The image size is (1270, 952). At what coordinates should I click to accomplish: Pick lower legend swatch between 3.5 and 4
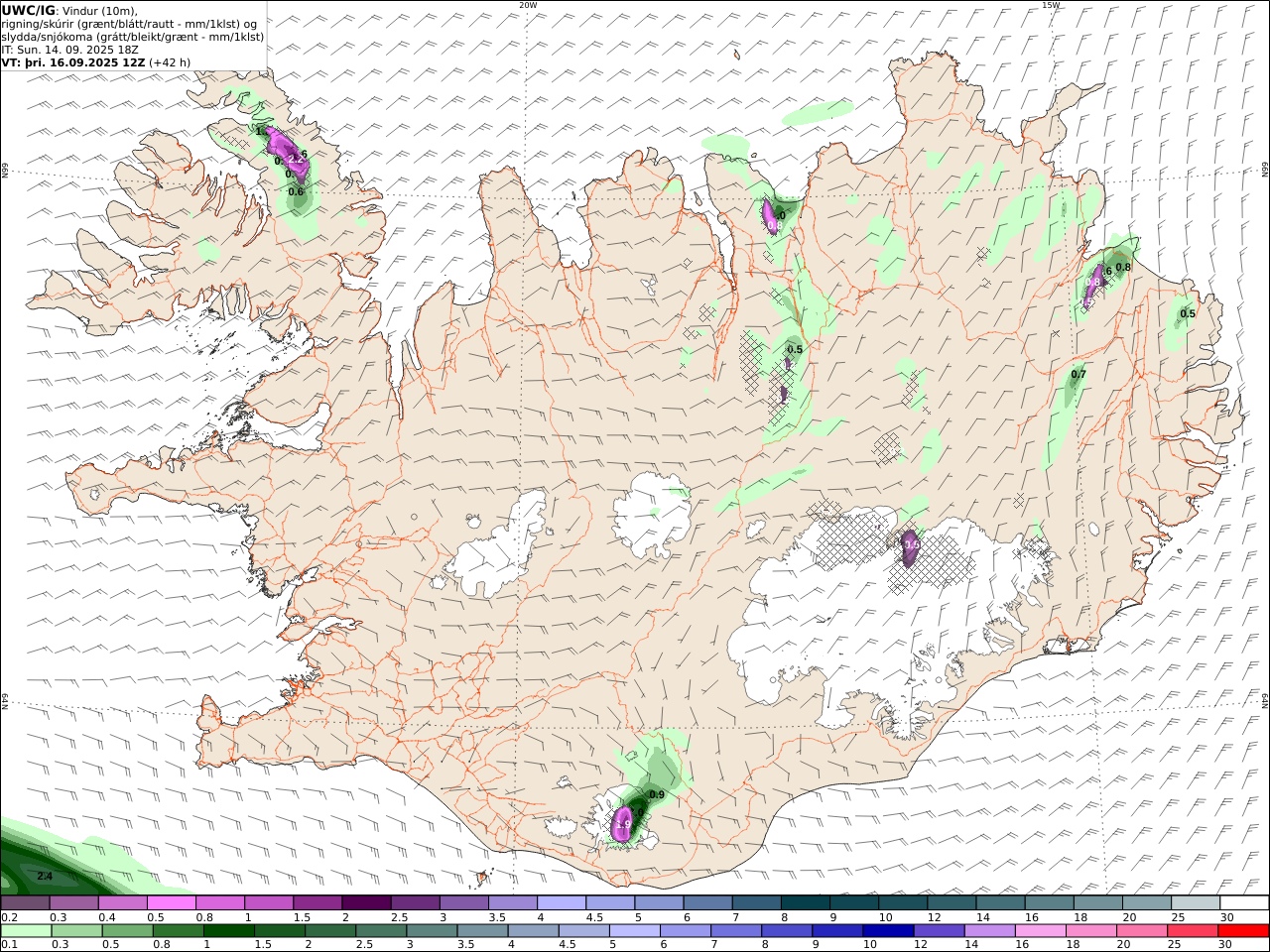482,931
